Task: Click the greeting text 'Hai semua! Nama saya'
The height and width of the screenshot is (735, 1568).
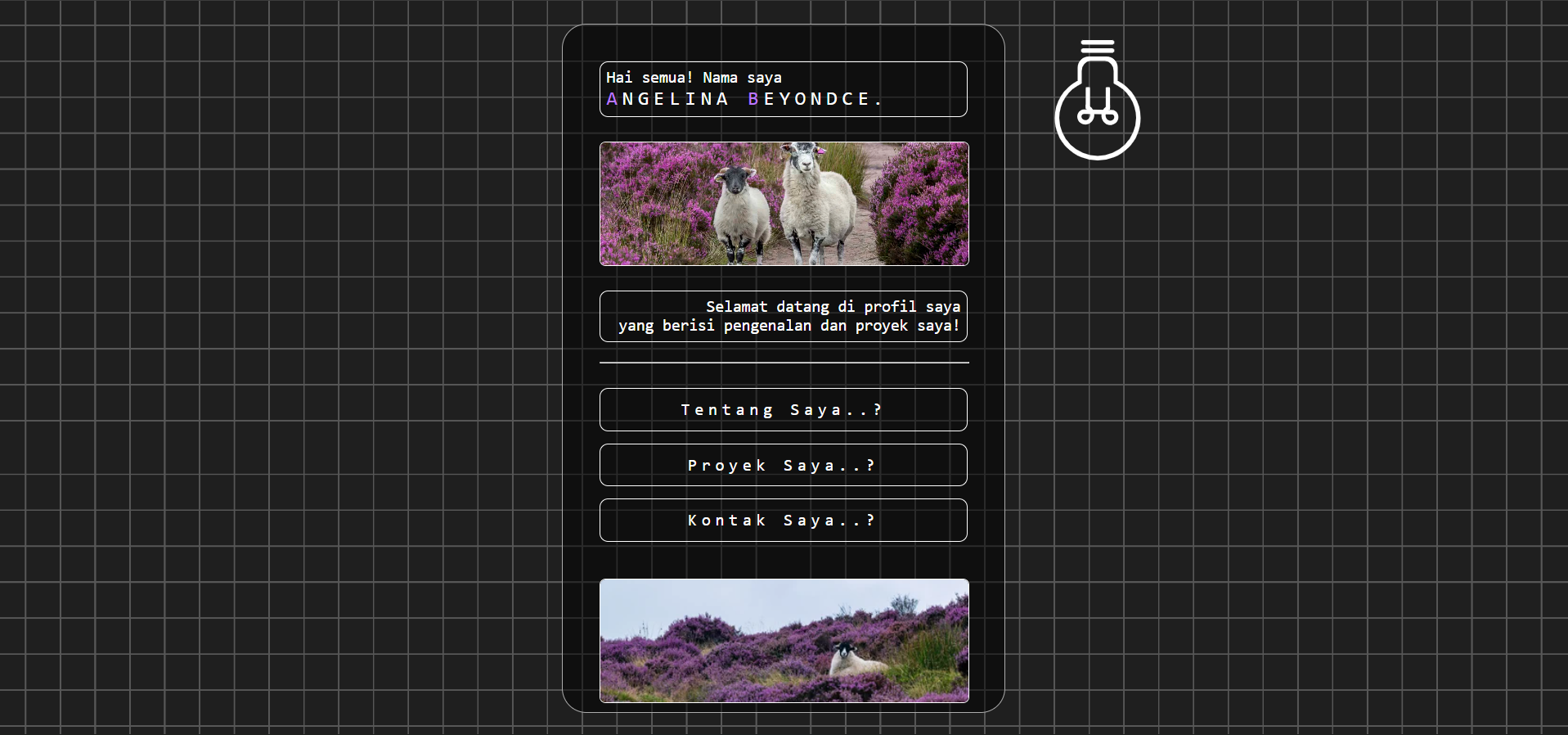Action: coord(694,78)
